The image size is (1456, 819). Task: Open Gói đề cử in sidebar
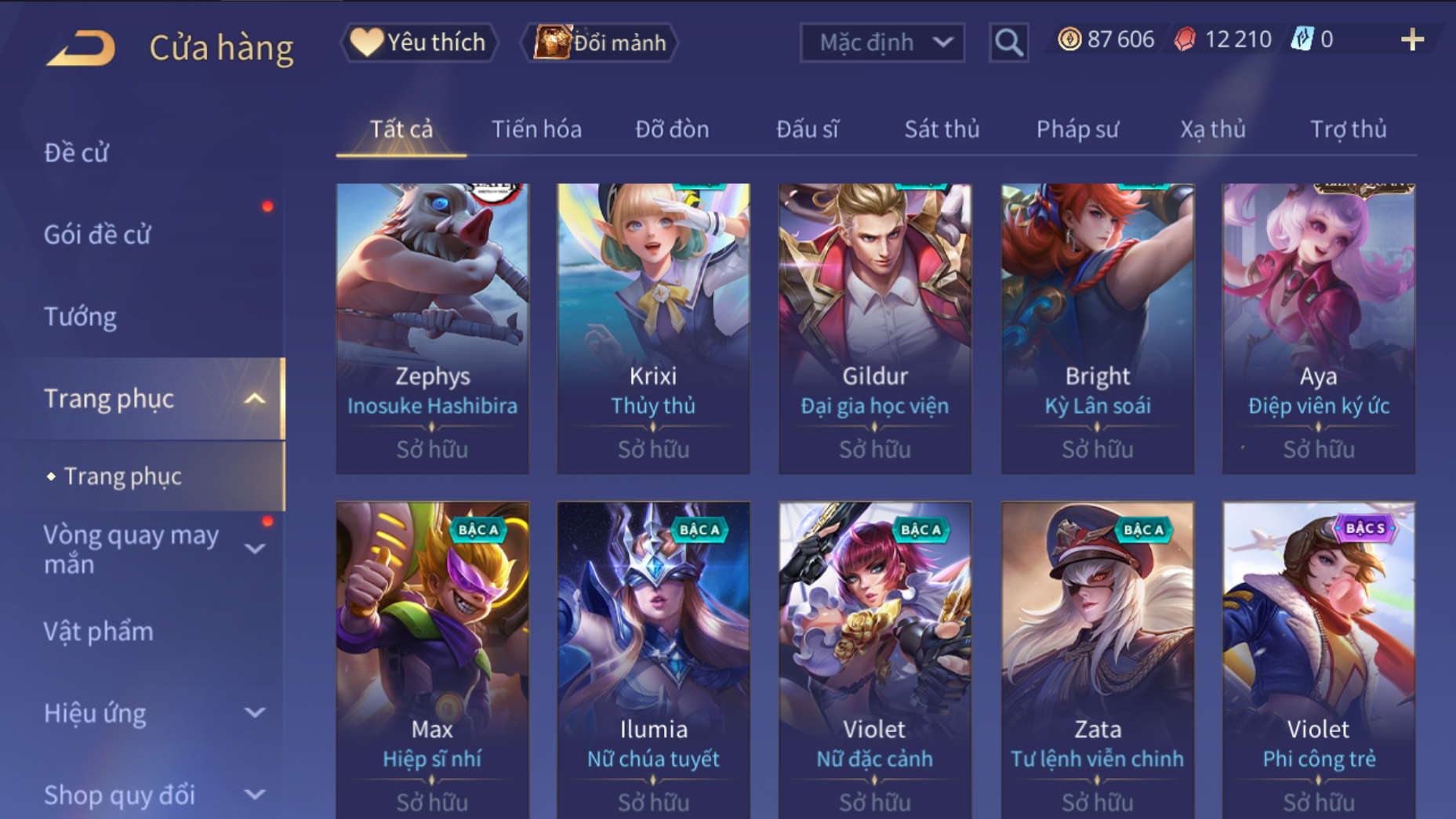(x=96, y=234)
